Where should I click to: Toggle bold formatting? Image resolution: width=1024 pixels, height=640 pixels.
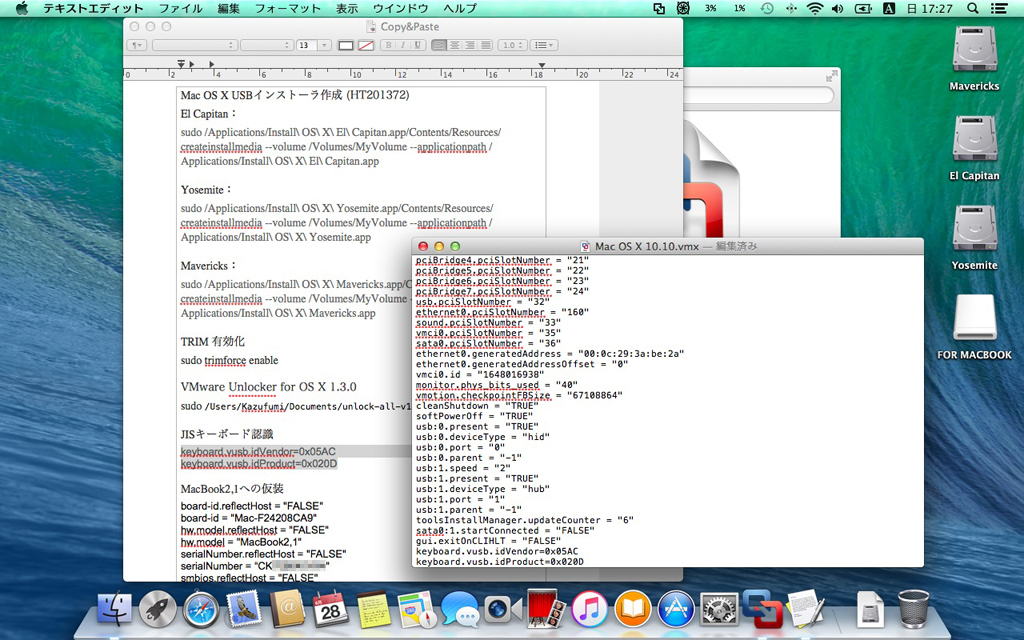click(x=389, y=45)
